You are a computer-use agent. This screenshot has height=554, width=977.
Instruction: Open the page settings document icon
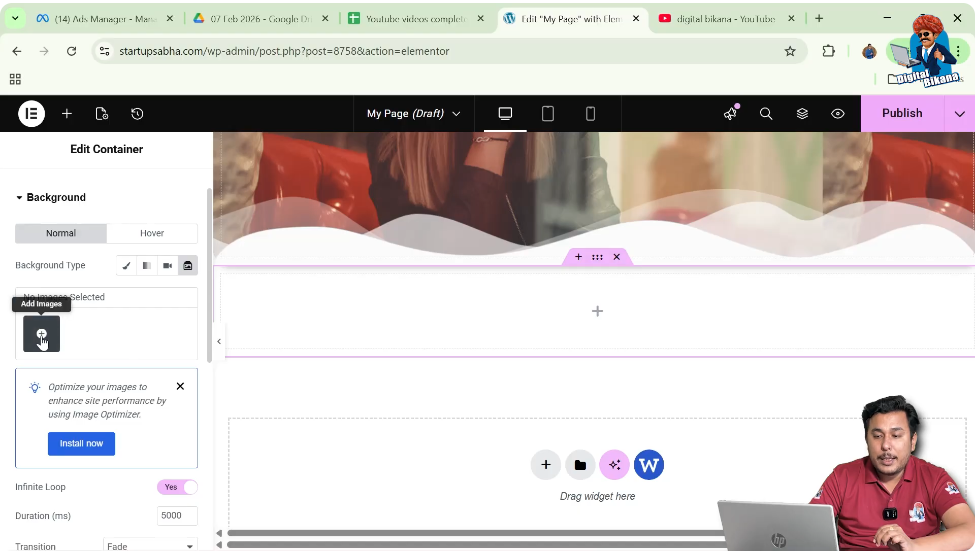pyautogui.click(x=102, y=114)
